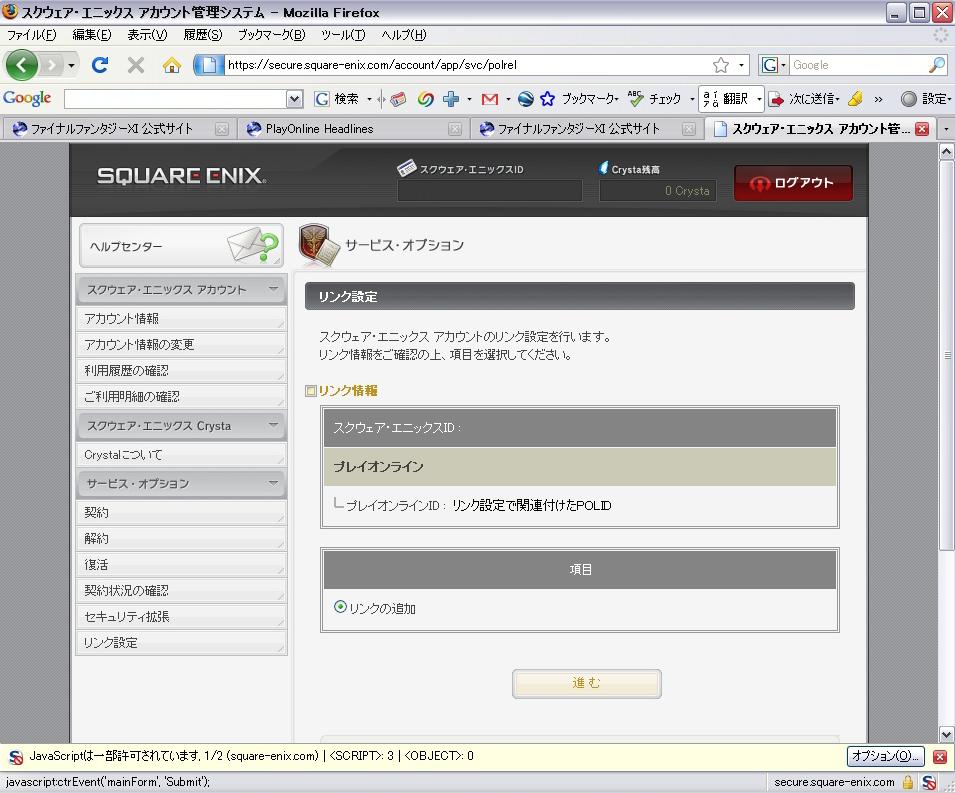Collapse the サービス・オプション sidebar section
The height and width of the screenshot is (793, 955).
[273, 482]
